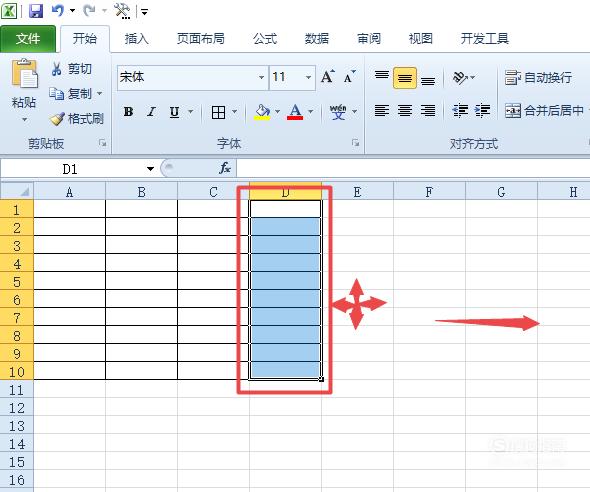This screenshot has height=492, width=590.
Task: Increase indent of cell text
Action: click(482, 111)
